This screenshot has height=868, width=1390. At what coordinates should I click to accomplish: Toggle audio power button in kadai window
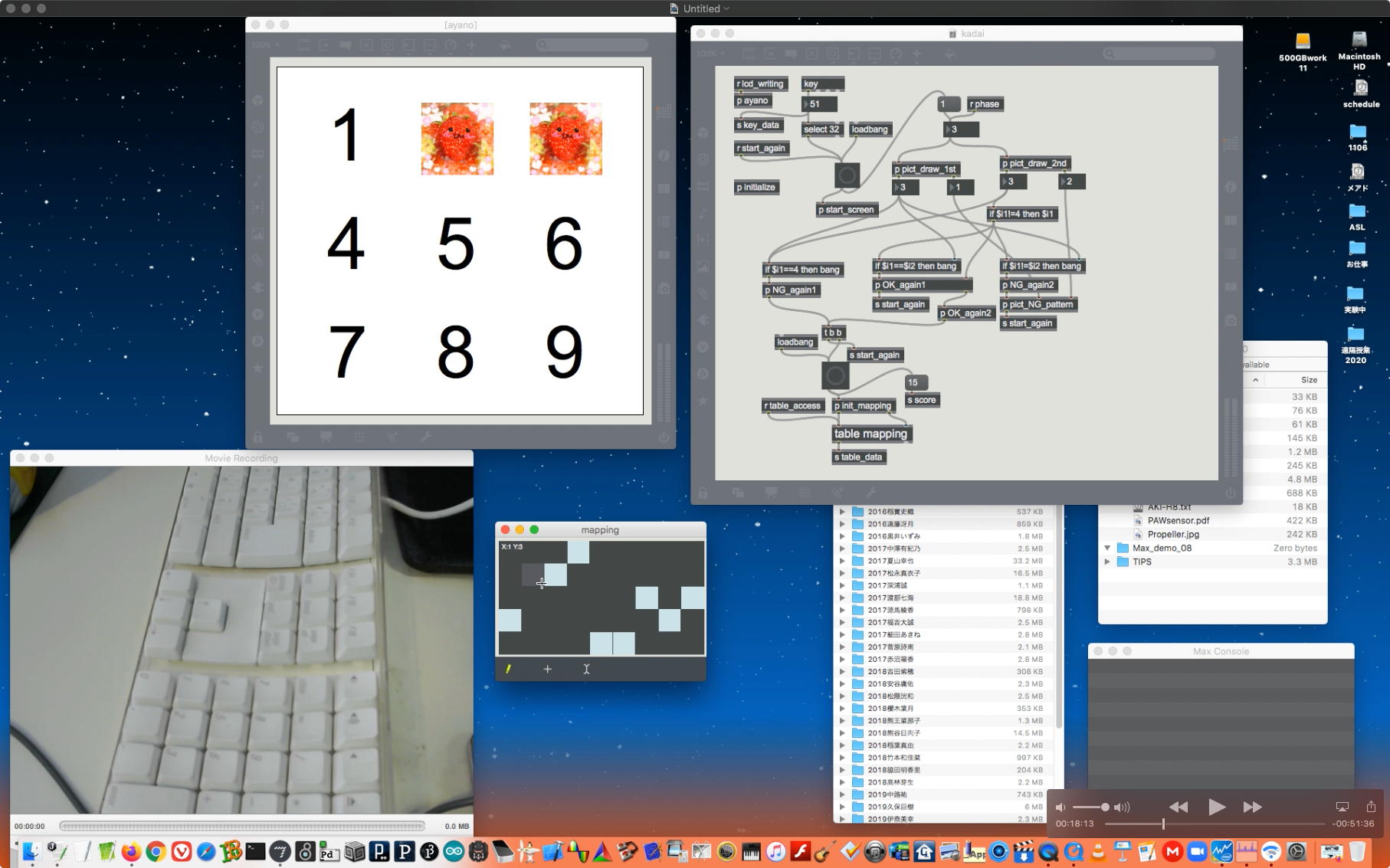pyautogui.click(x=1231, y=493)
